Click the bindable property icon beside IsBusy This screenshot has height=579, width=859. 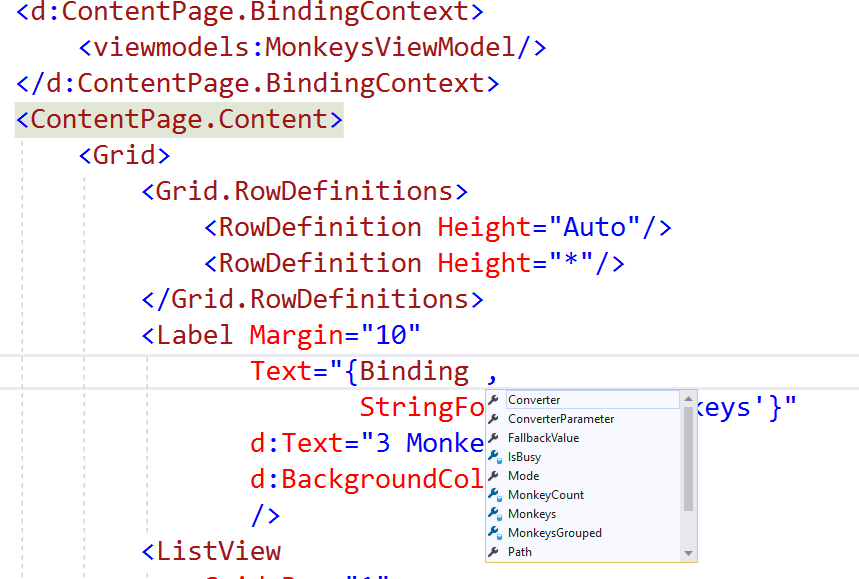coord(493,456)
